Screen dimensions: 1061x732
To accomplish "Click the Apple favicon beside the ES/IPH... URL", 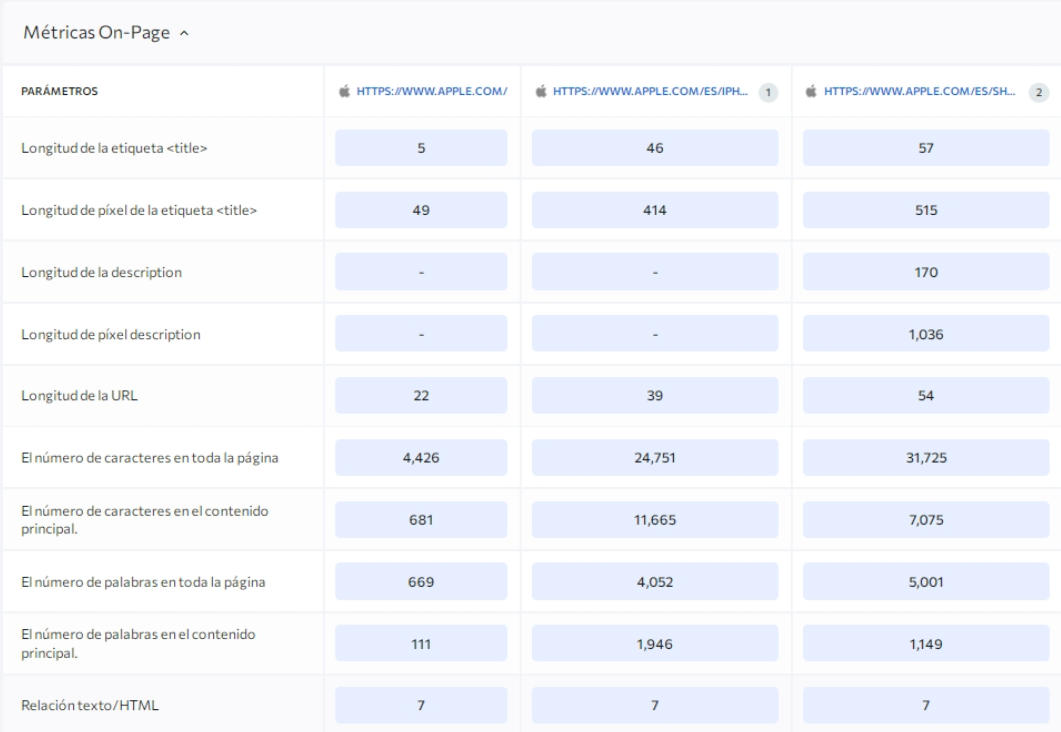I will [541, 91].
